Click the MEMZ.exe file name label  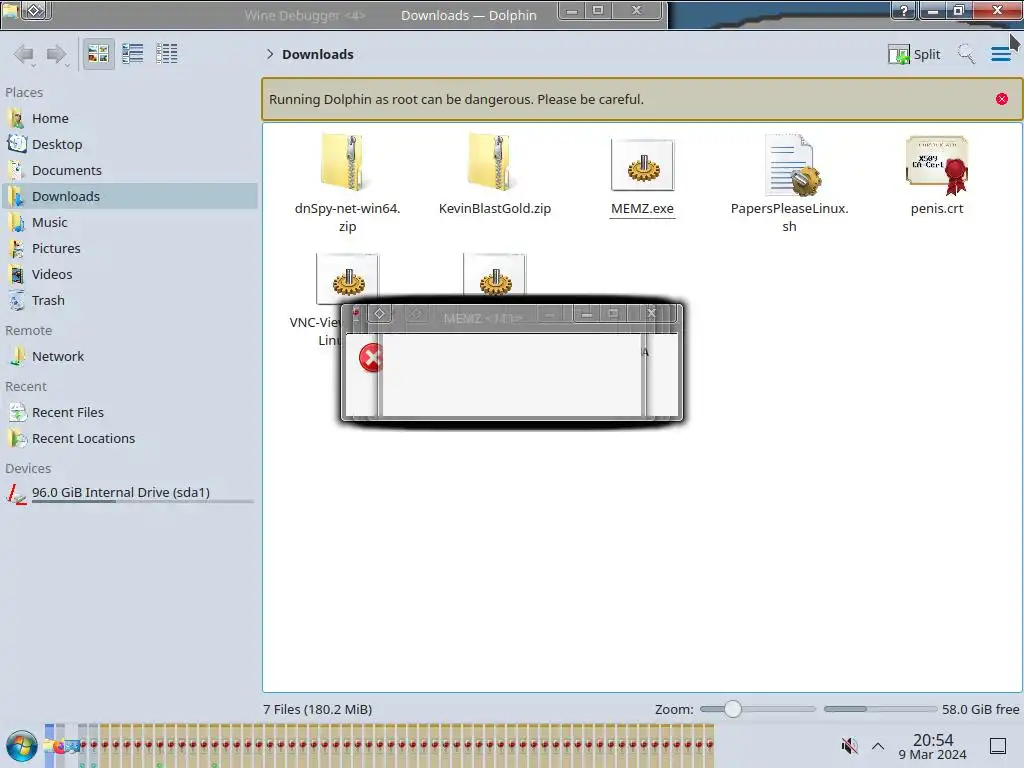click(x=642, y=208)
